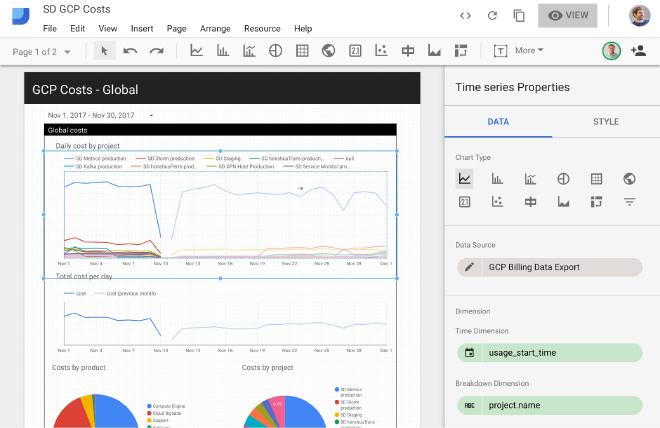Insert a bullet chart from toolbar
Viewport: 660px width, 428px height.
(x=408, y=51)
